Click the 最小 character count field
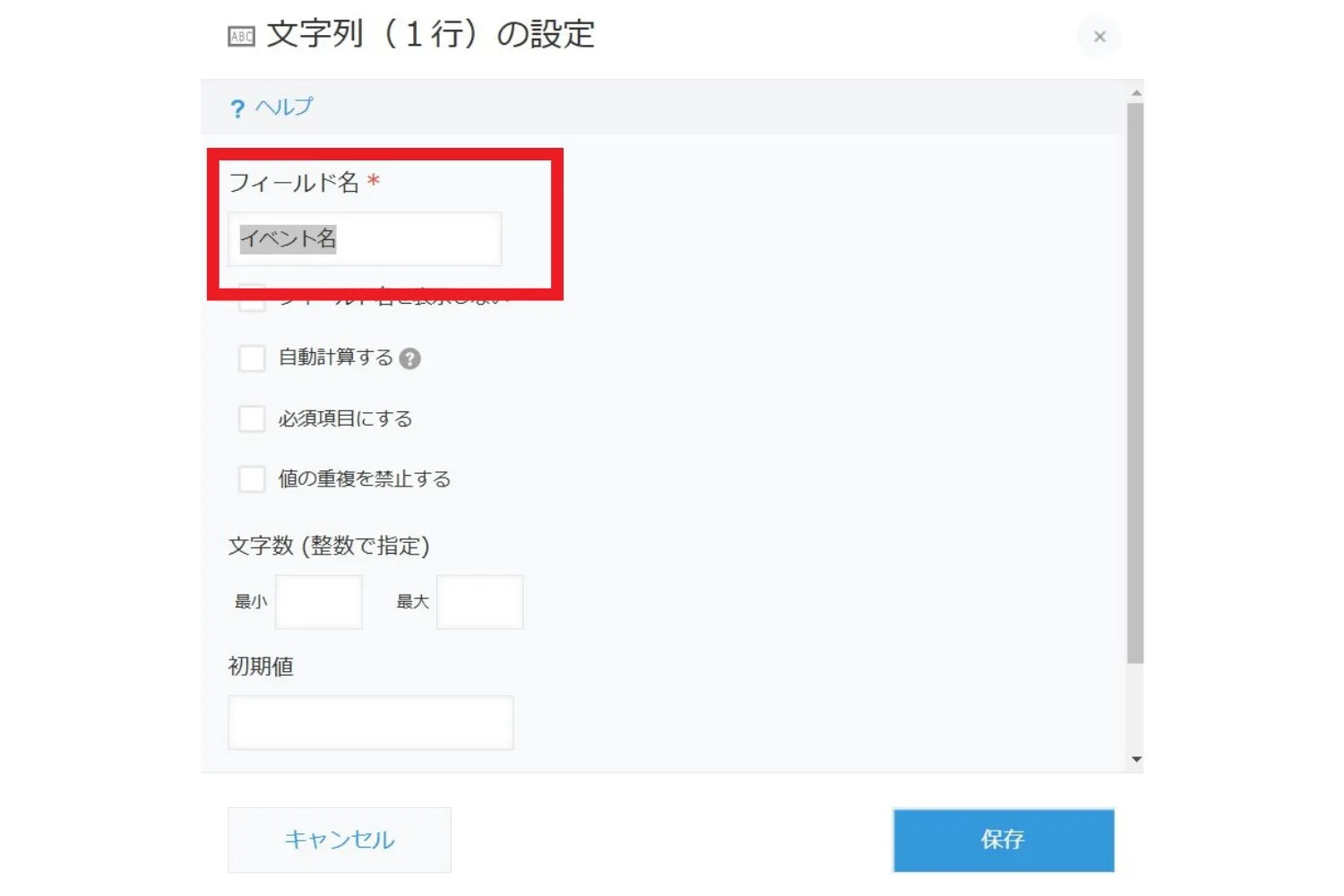The height and width of the screenshot is (896, 1344). tap(319, 602)
